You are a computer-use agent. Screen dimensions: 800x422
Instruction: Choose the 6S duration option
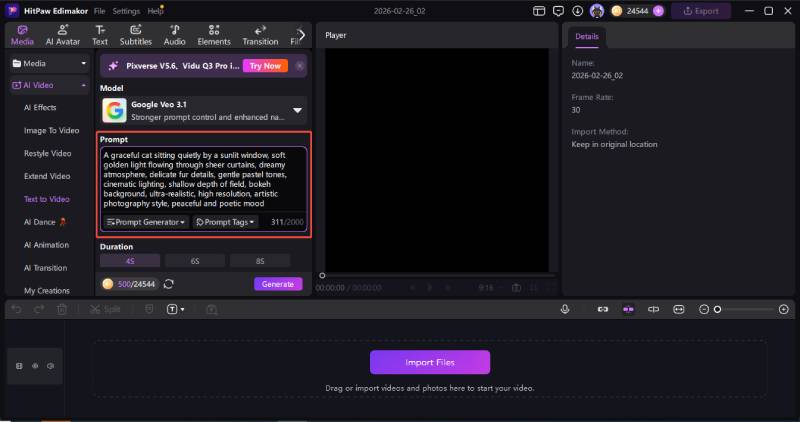195,261
